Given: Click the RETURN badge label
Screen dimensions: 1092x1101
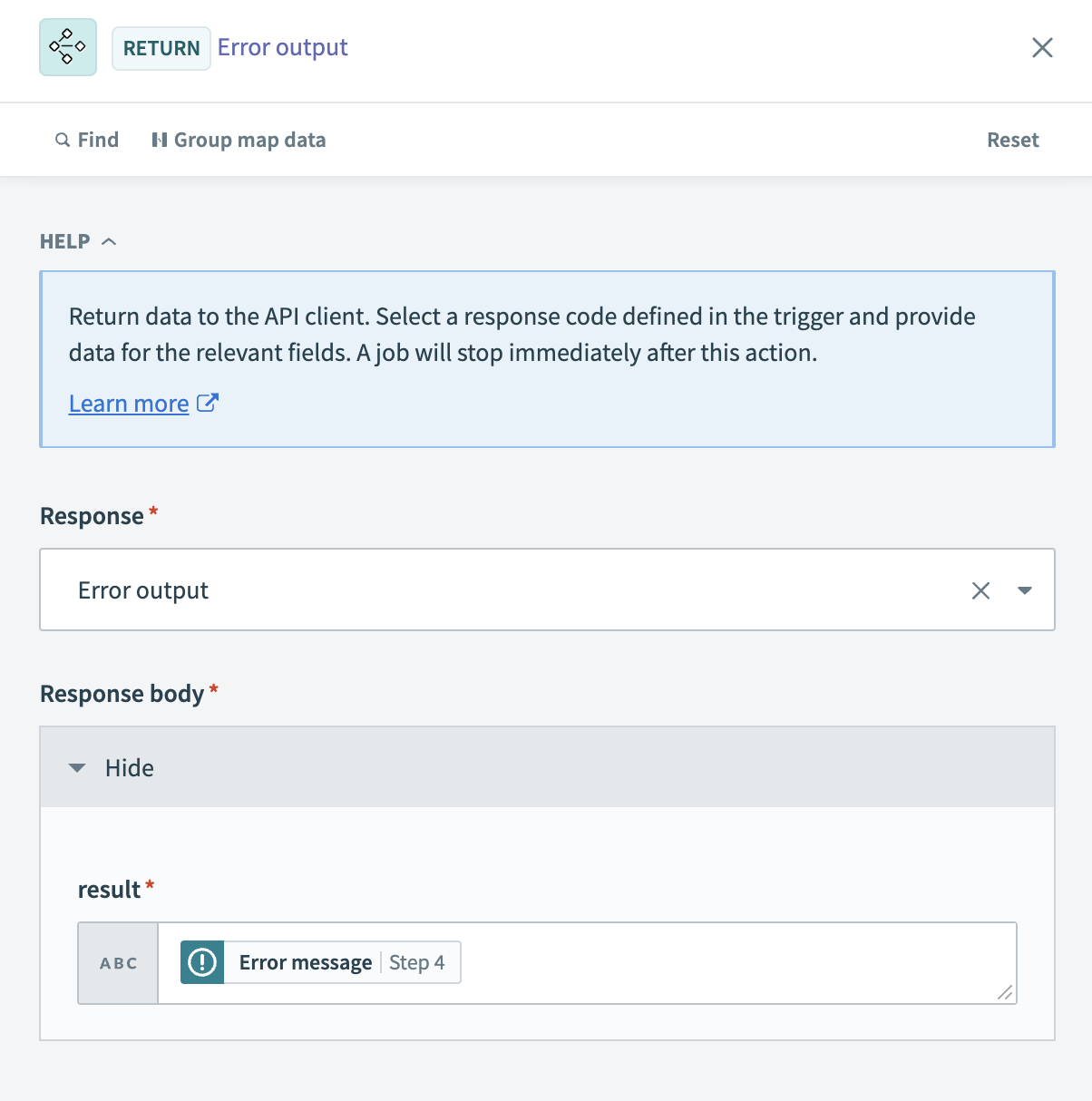Looking at the screenshot, I should (161, 48).
